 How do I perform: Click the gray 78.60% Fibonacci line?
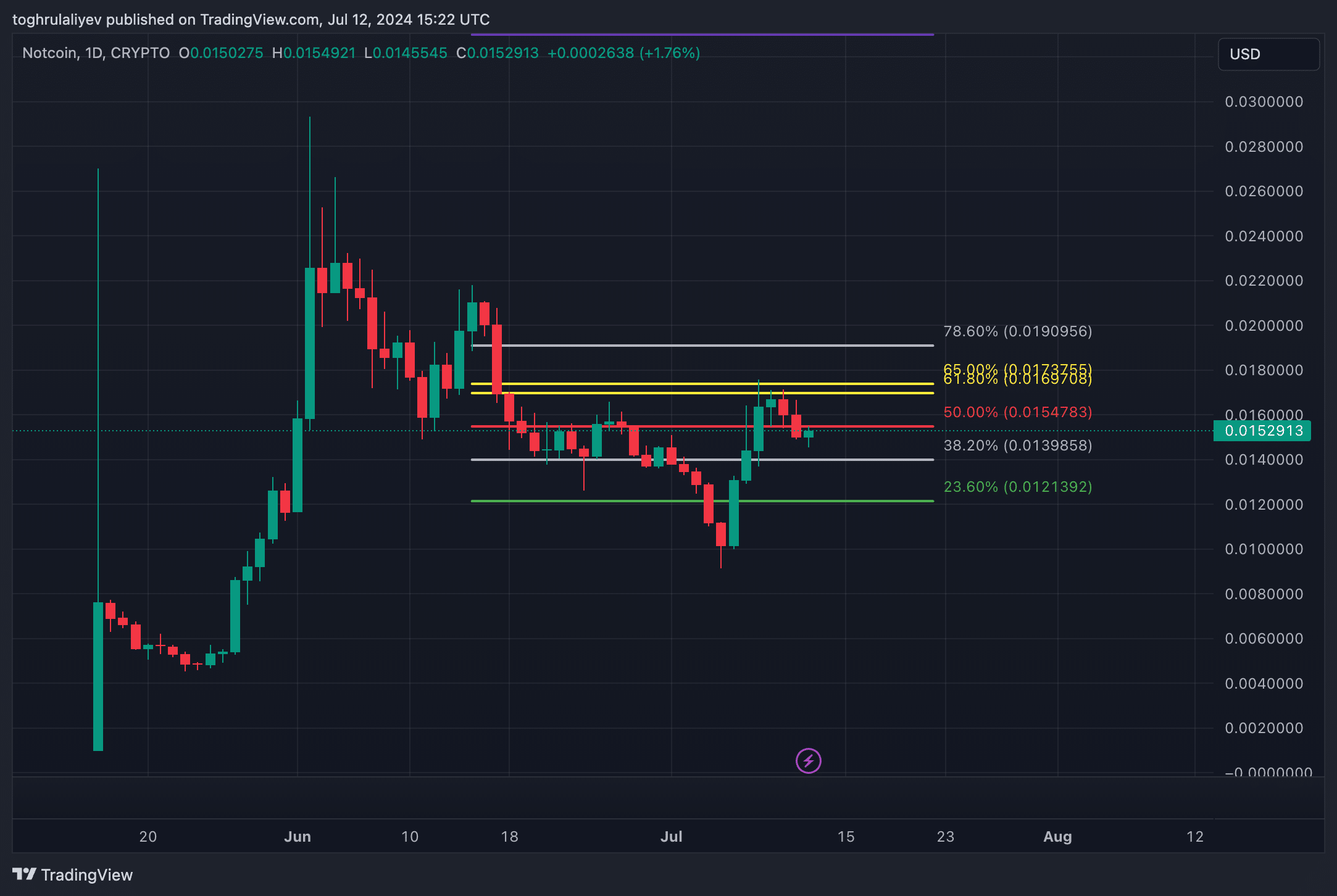coord(702,346)
